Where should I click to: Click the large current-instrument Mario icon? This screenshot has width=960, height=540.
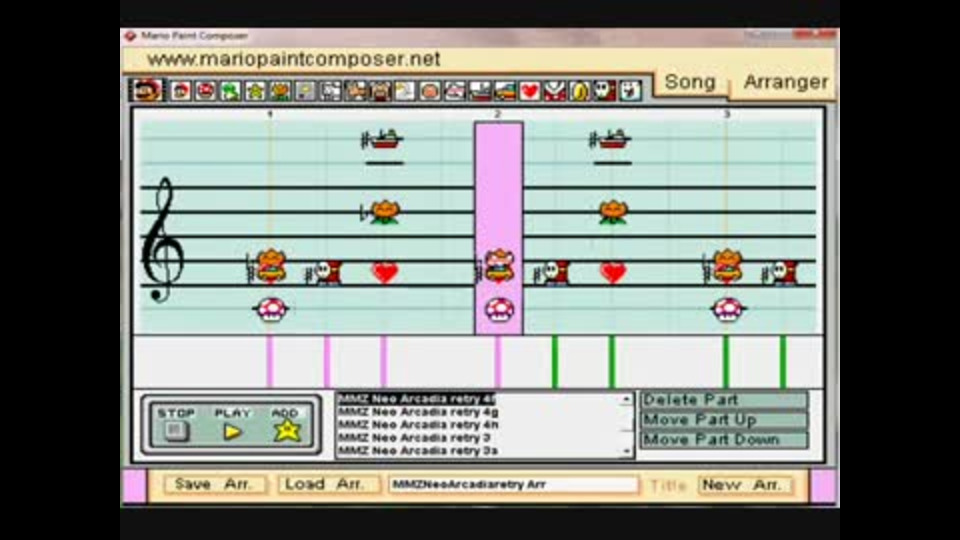(147, 91)
